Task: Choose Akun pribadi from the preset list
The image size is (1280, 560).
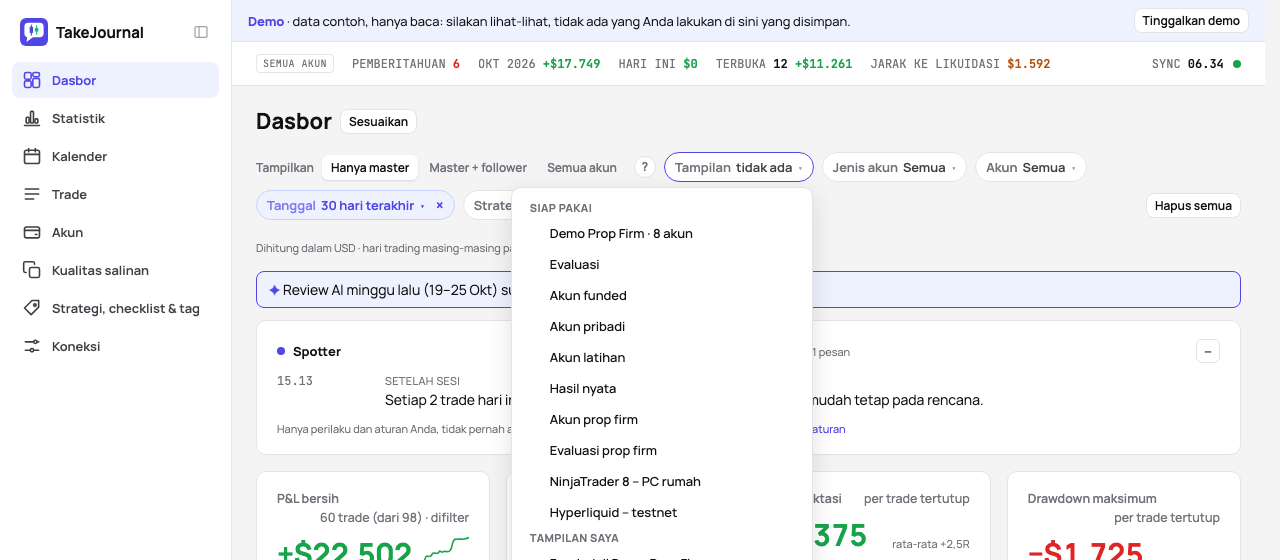Action: coord(662,326)
